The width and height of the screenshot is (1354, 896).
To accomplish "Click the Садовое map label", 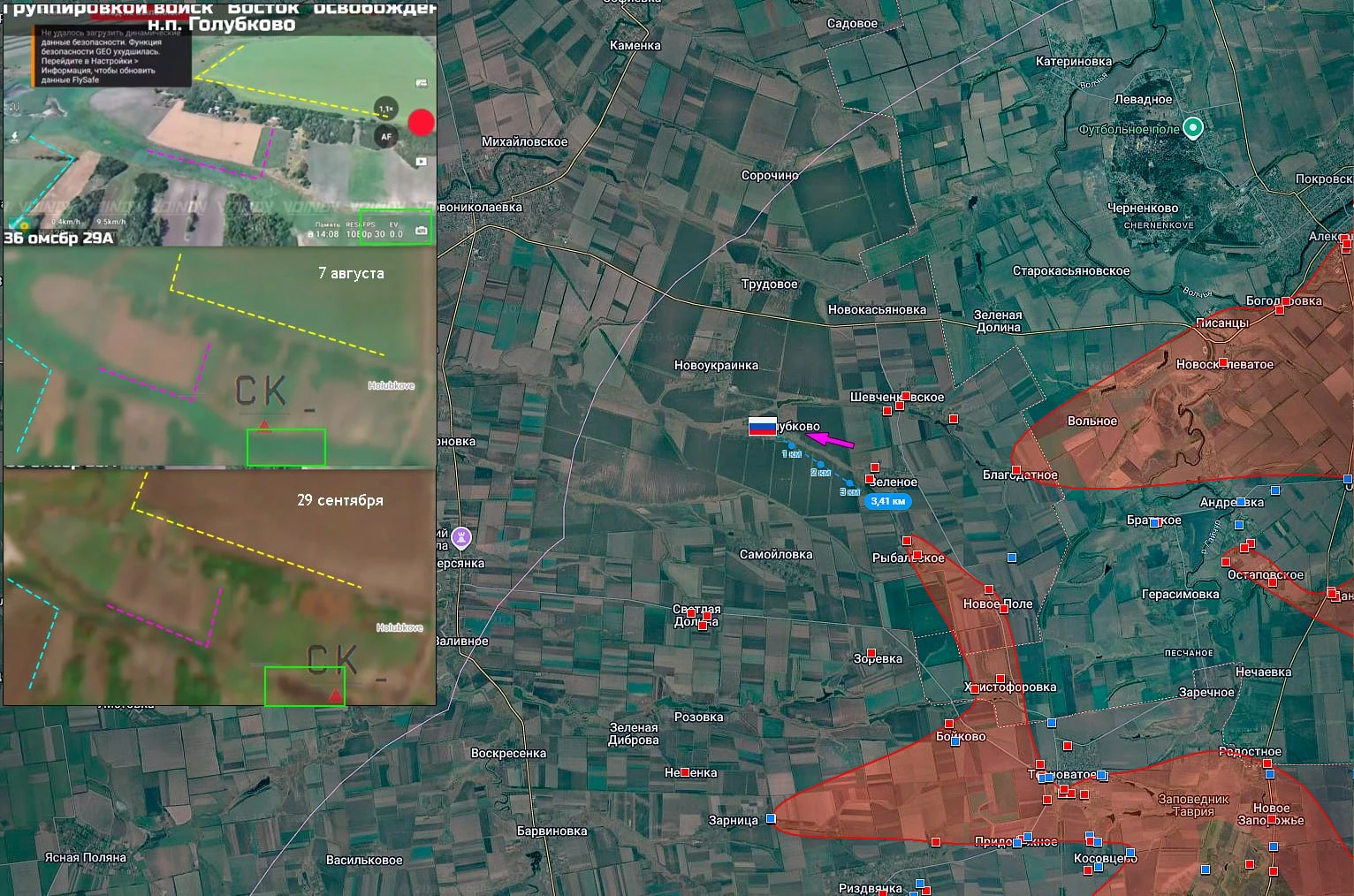I will 852,24.
